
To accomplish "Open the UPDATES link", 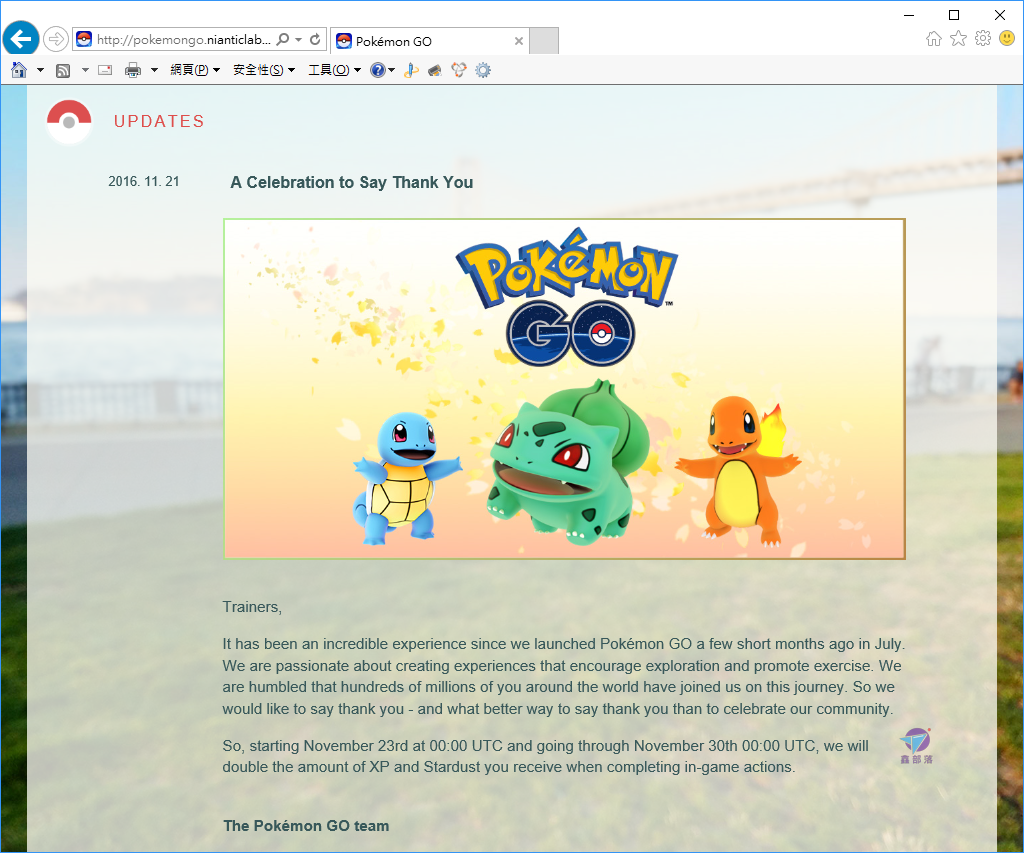I will click(159, 121).
